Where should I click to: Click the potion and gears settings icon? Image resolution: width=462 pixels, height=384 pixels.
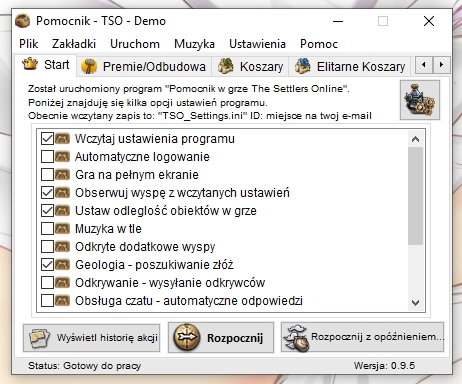420,100
